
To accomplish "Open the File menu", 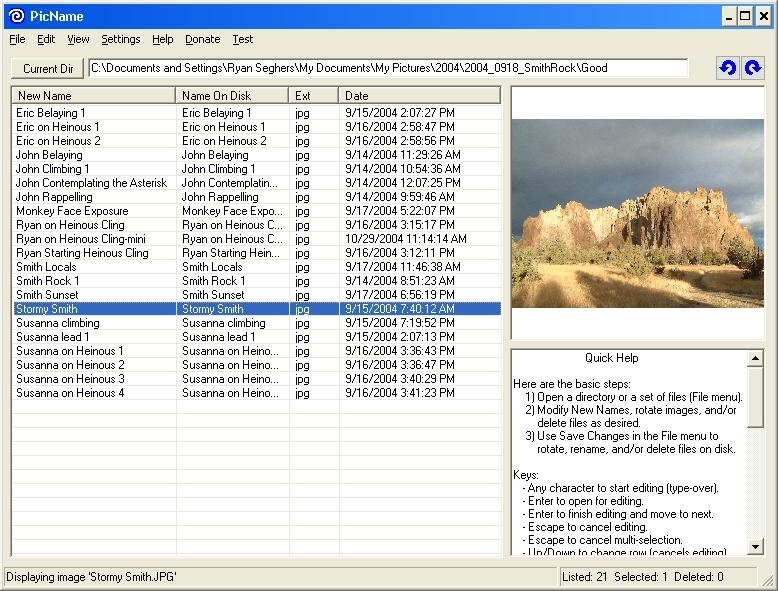I will click(17, 39).
